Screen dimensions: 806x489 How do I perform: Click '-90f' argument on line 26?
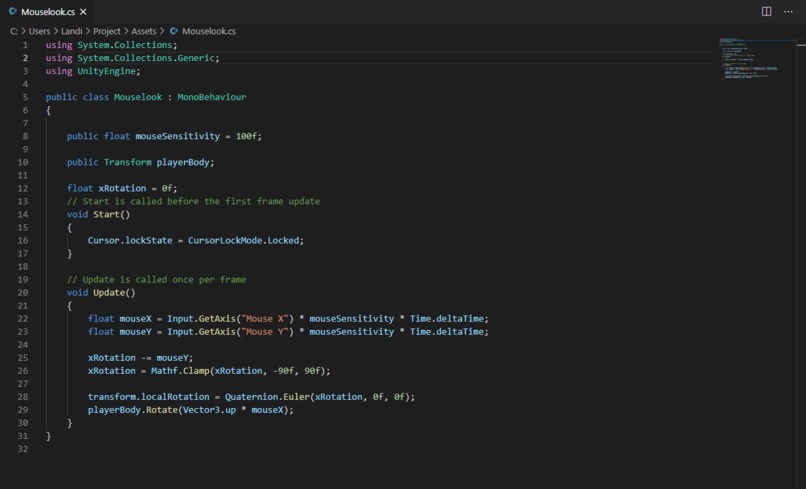[x=283, y=371]
